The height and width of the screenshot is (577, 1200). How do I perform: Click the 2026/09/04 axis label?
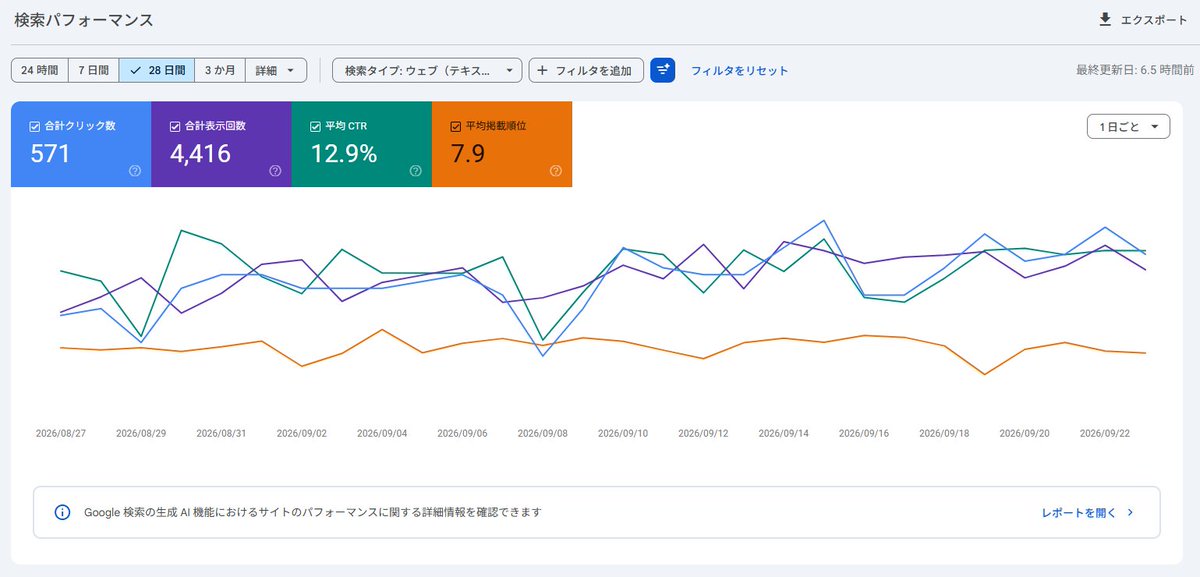382,434
